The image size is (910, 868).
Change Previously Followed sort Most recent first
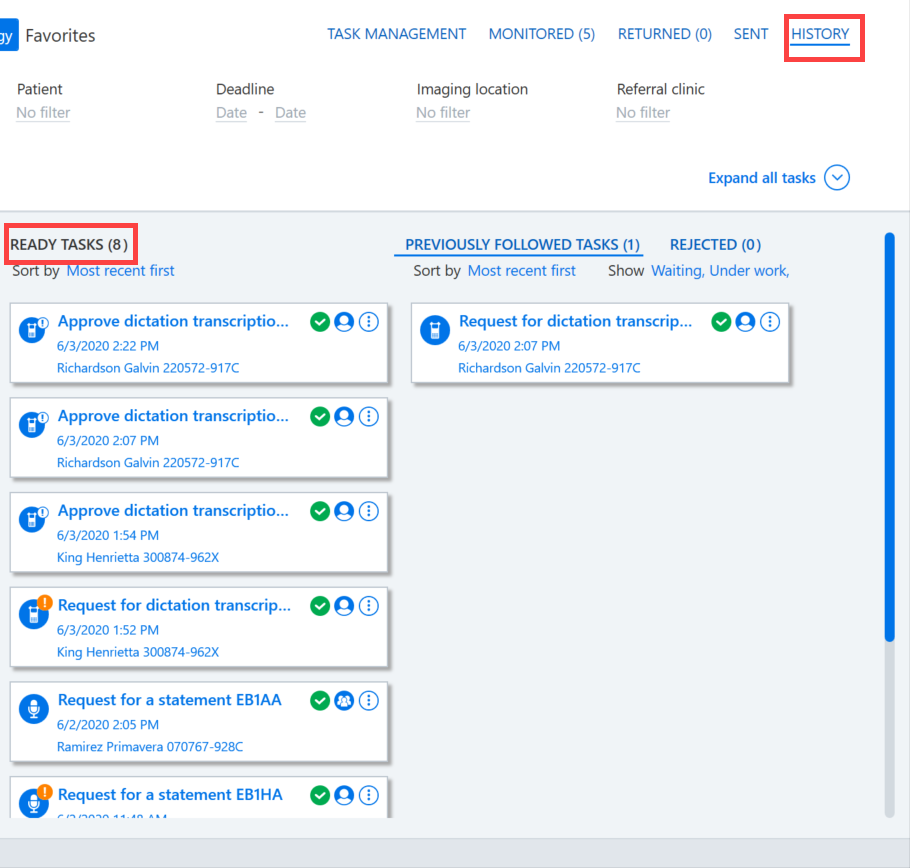click(521, 271)
